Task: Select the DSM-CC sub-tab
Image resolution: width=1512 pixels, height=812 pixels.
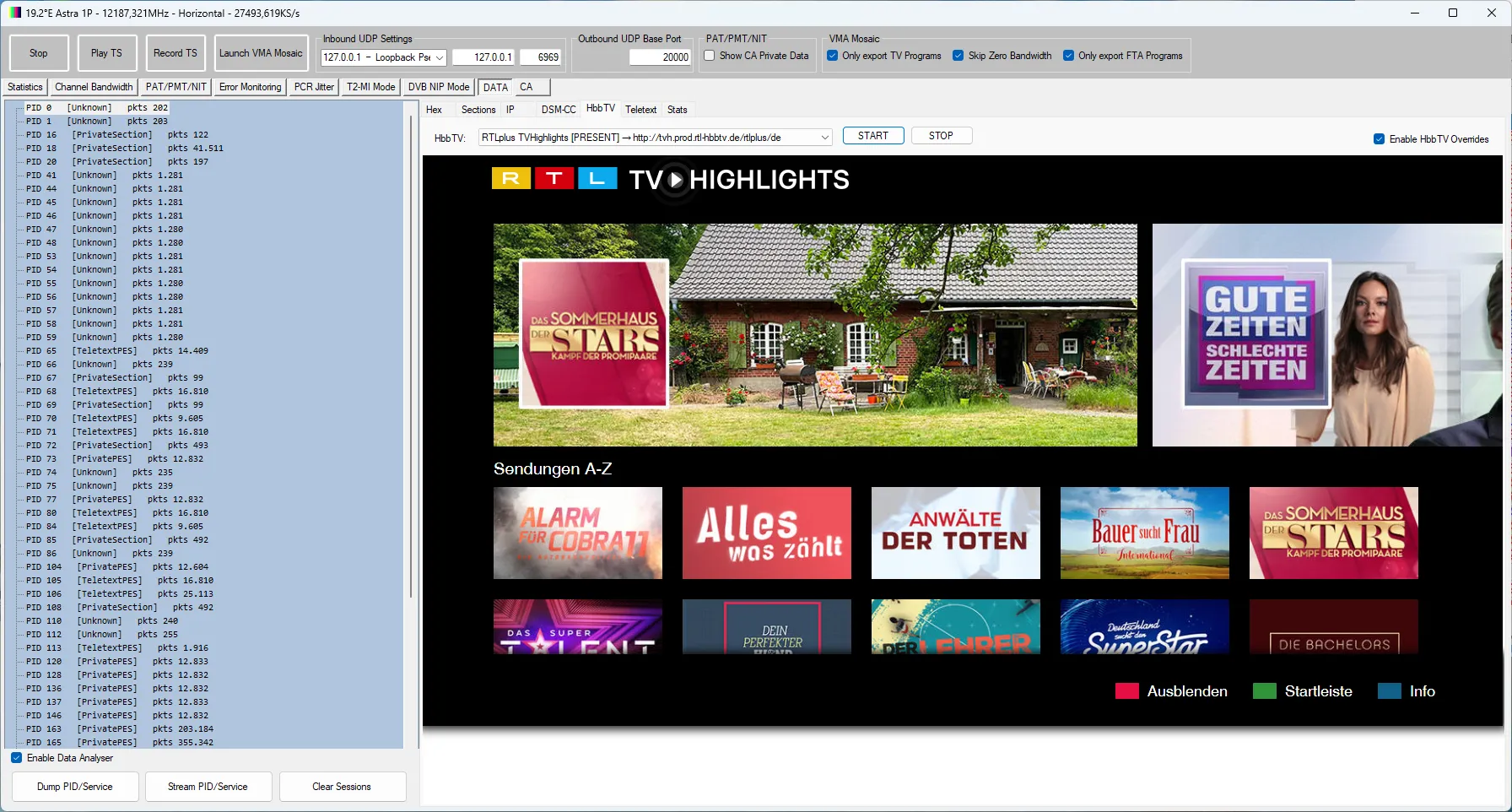Action: [x=559, y=110]
